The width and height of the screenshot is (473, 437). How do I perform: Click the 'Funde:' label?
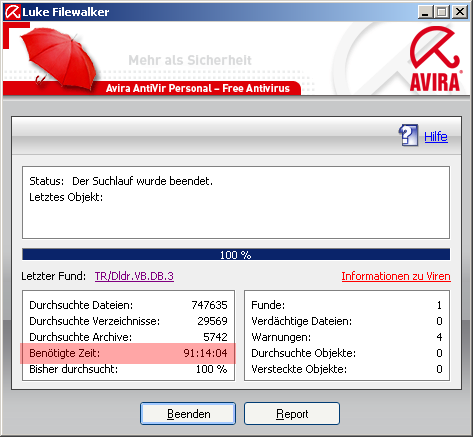click(268, 305)
